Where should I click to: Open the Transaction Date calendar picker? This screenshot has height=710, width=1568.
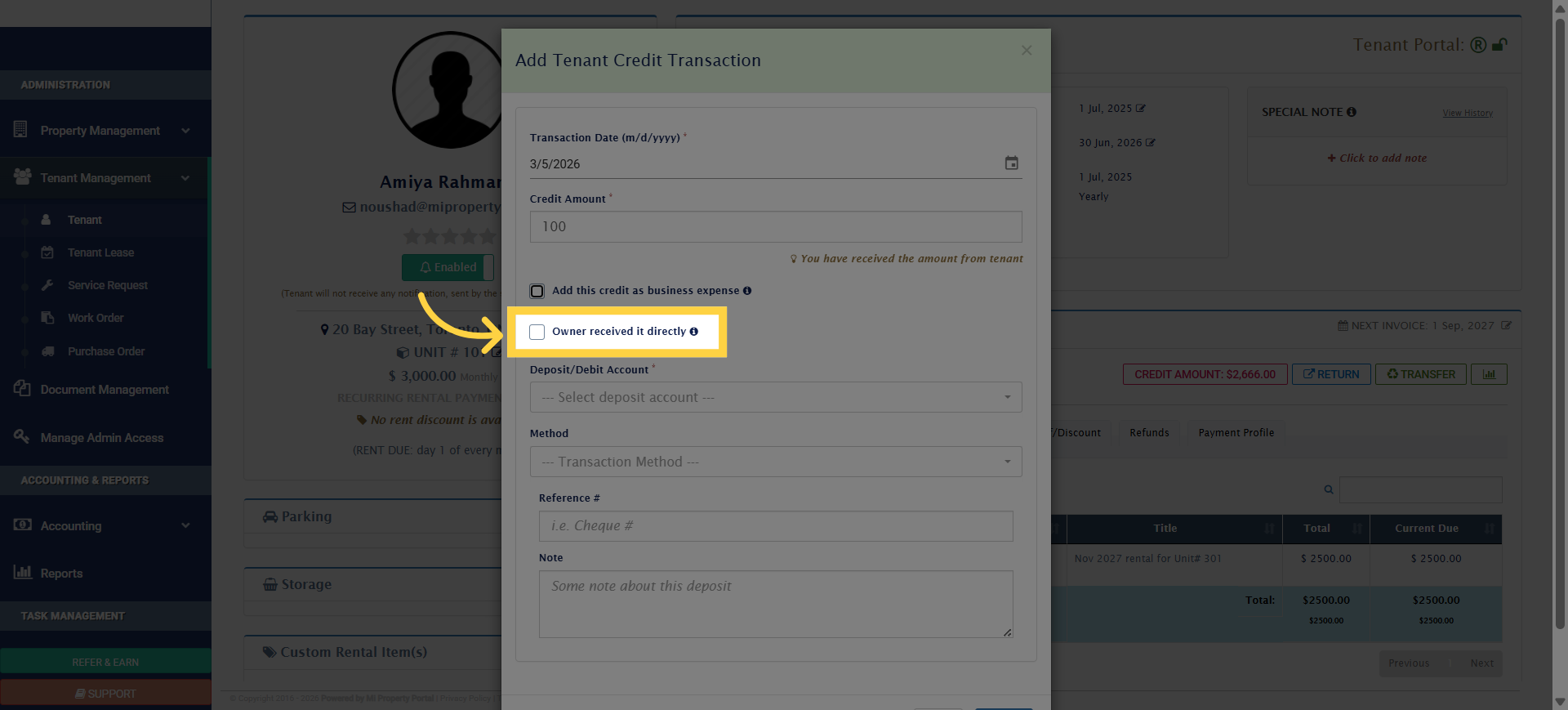1011,163
